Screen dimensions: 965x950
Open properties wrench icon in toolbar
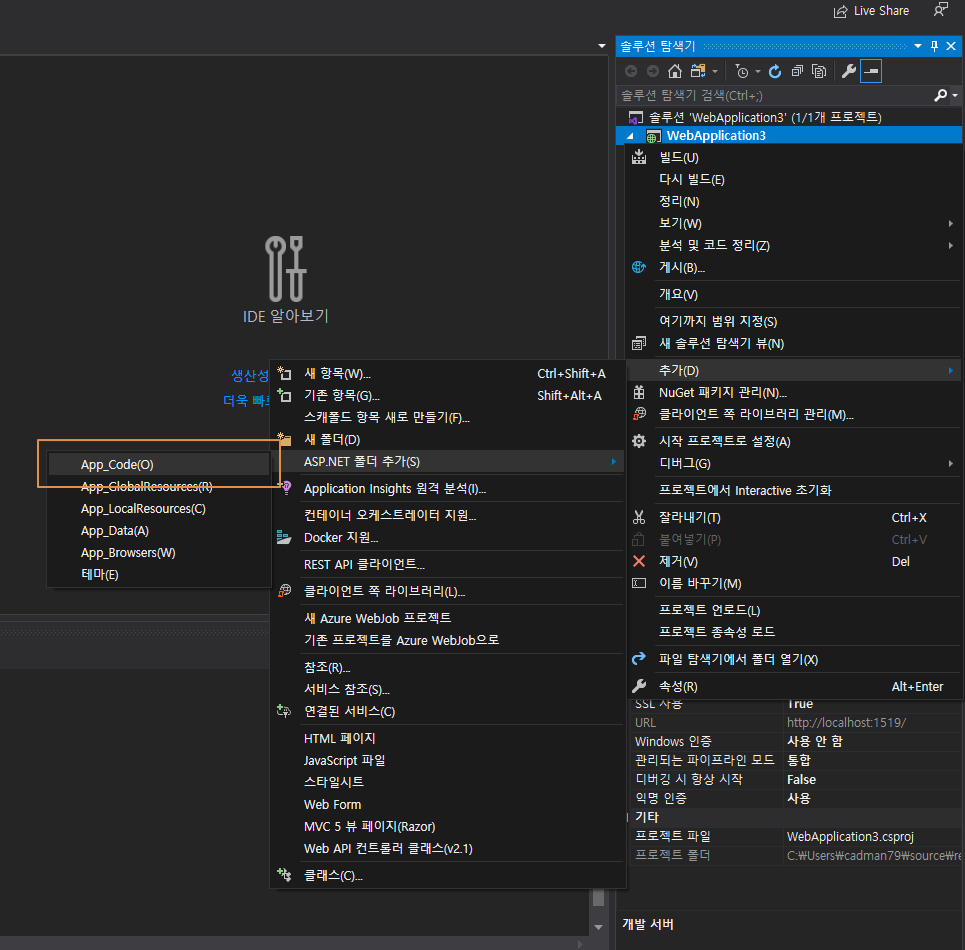point(849,71)
